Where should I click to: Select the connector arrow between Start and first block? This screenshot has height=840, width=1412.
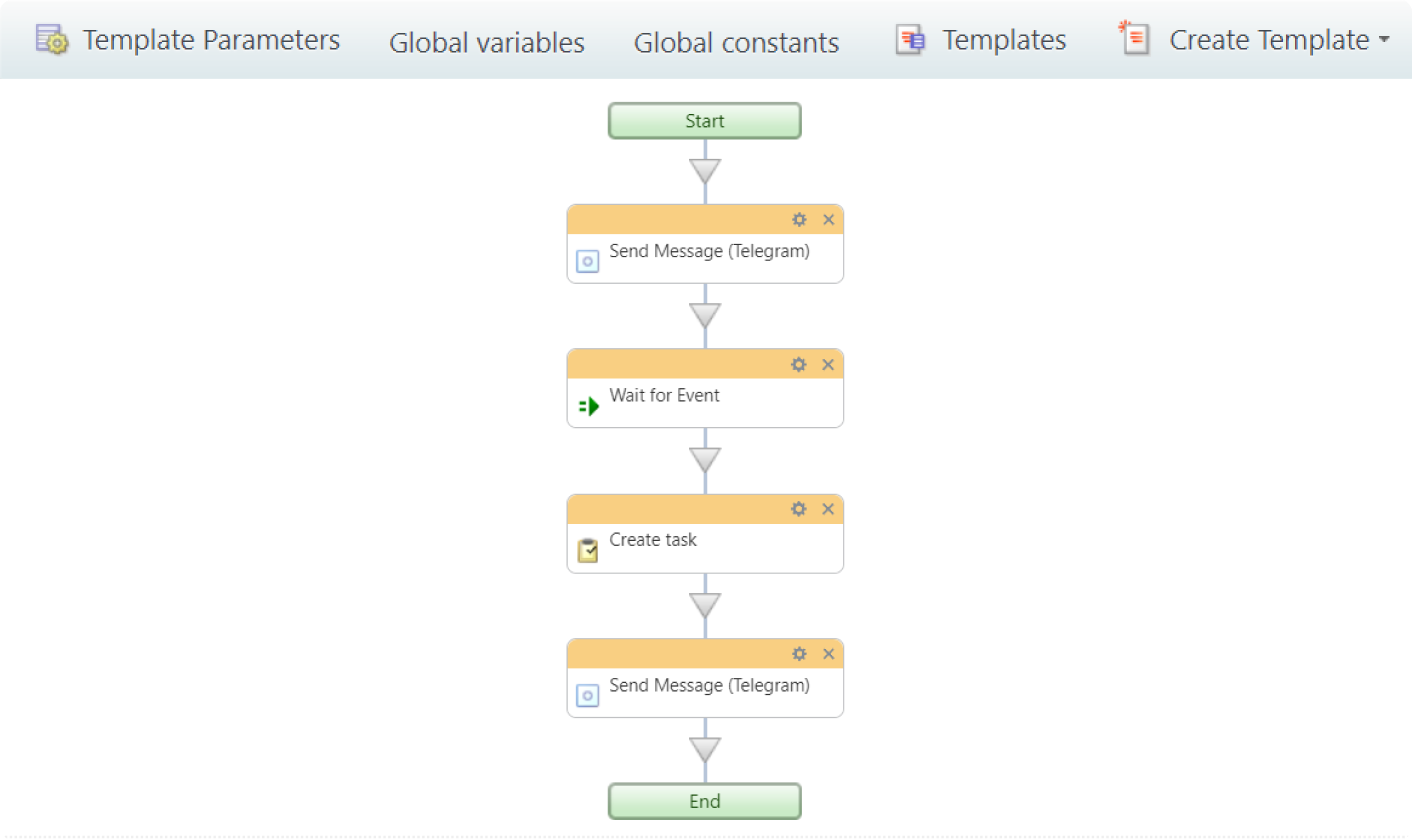[x=704, y=170]
